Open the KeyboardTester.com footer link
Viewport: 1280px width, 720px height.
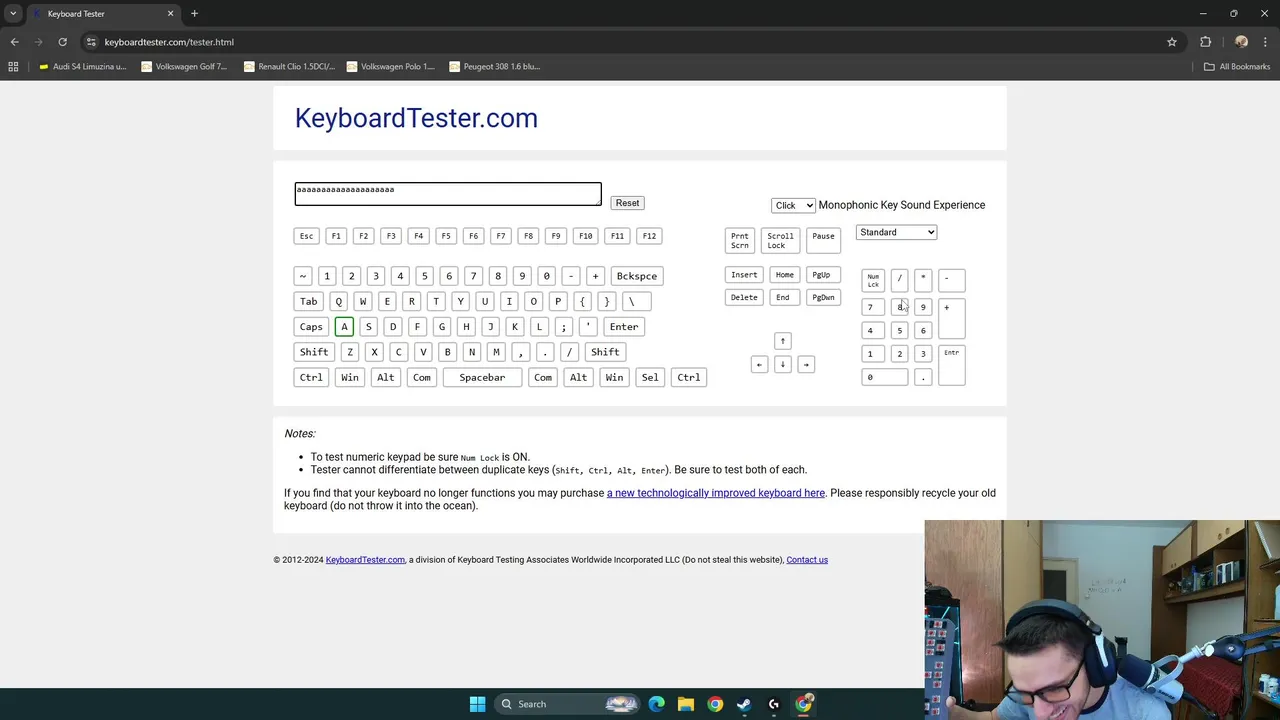365,560
